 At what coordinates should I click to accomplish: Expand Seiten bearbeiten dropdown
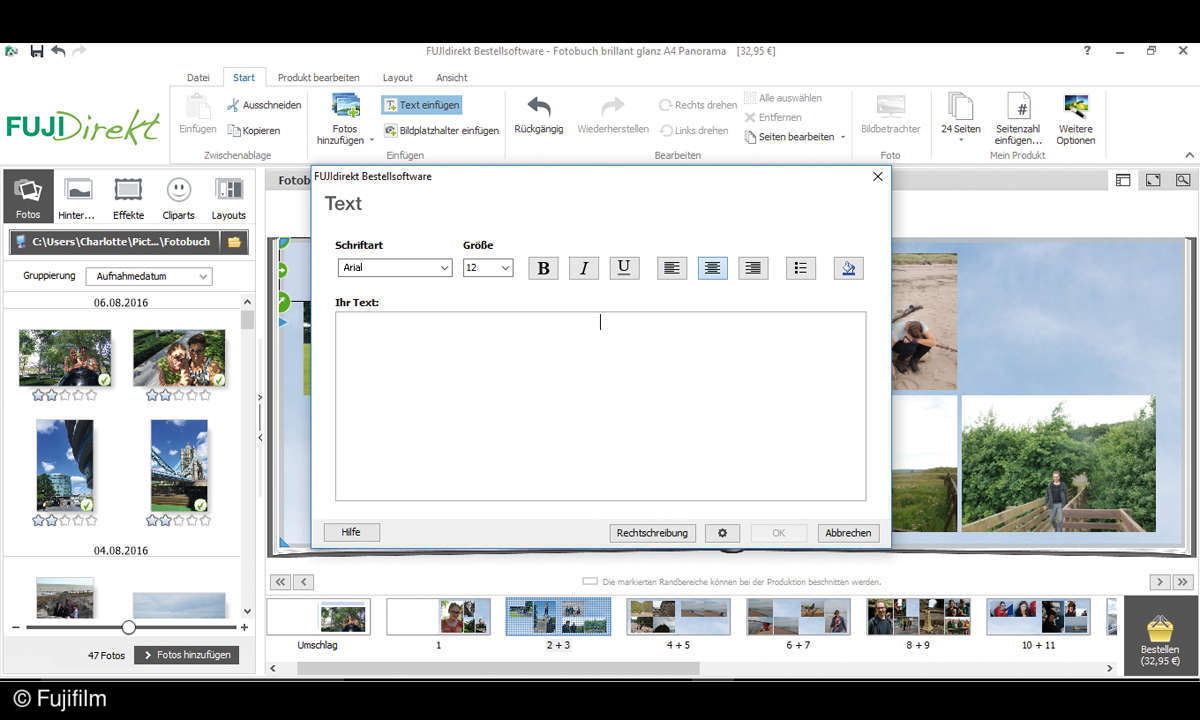click(x=842, y=137)
